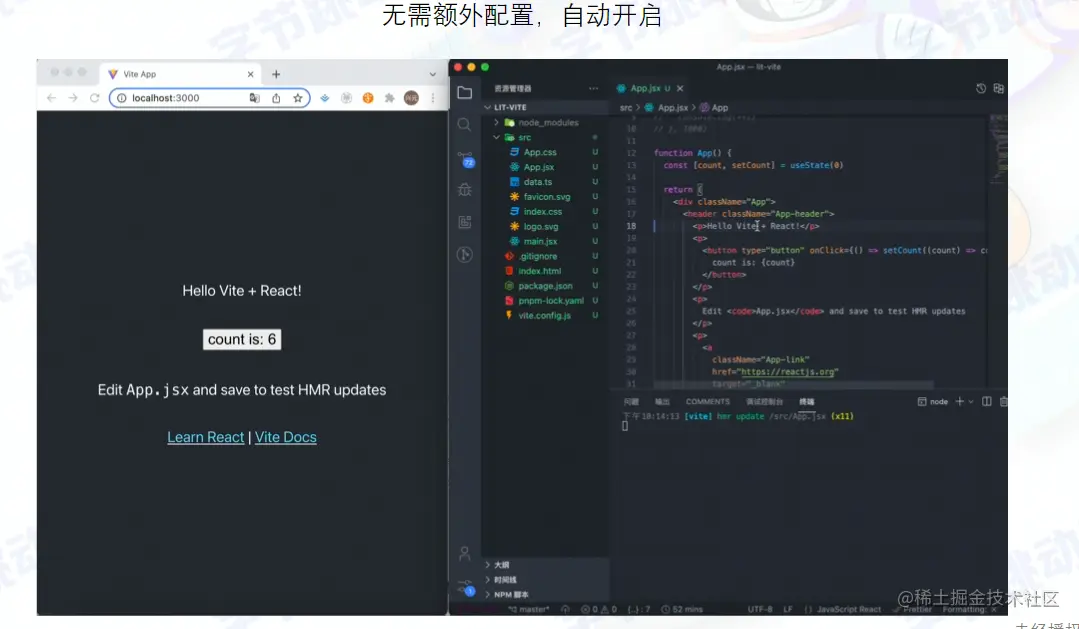Switch to the 问题 problems panel tab
The height and width of the screenshot is (629, 1079).
click(631, 401)
